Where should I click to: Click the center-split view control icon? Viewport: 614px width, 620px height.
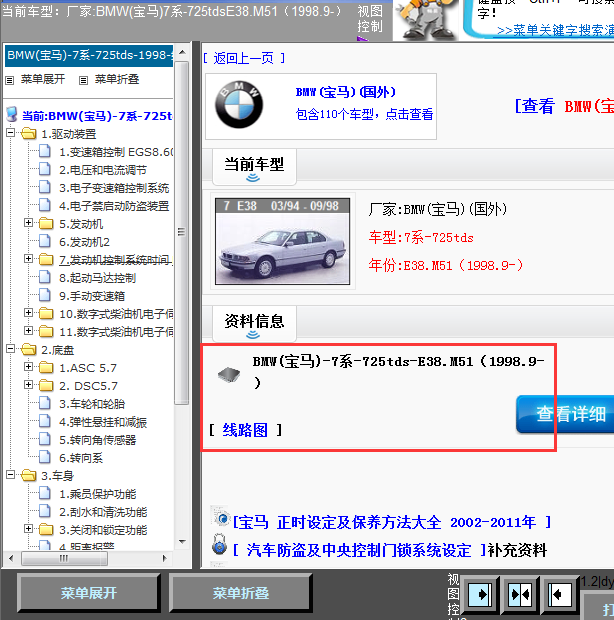pos(520,594)
